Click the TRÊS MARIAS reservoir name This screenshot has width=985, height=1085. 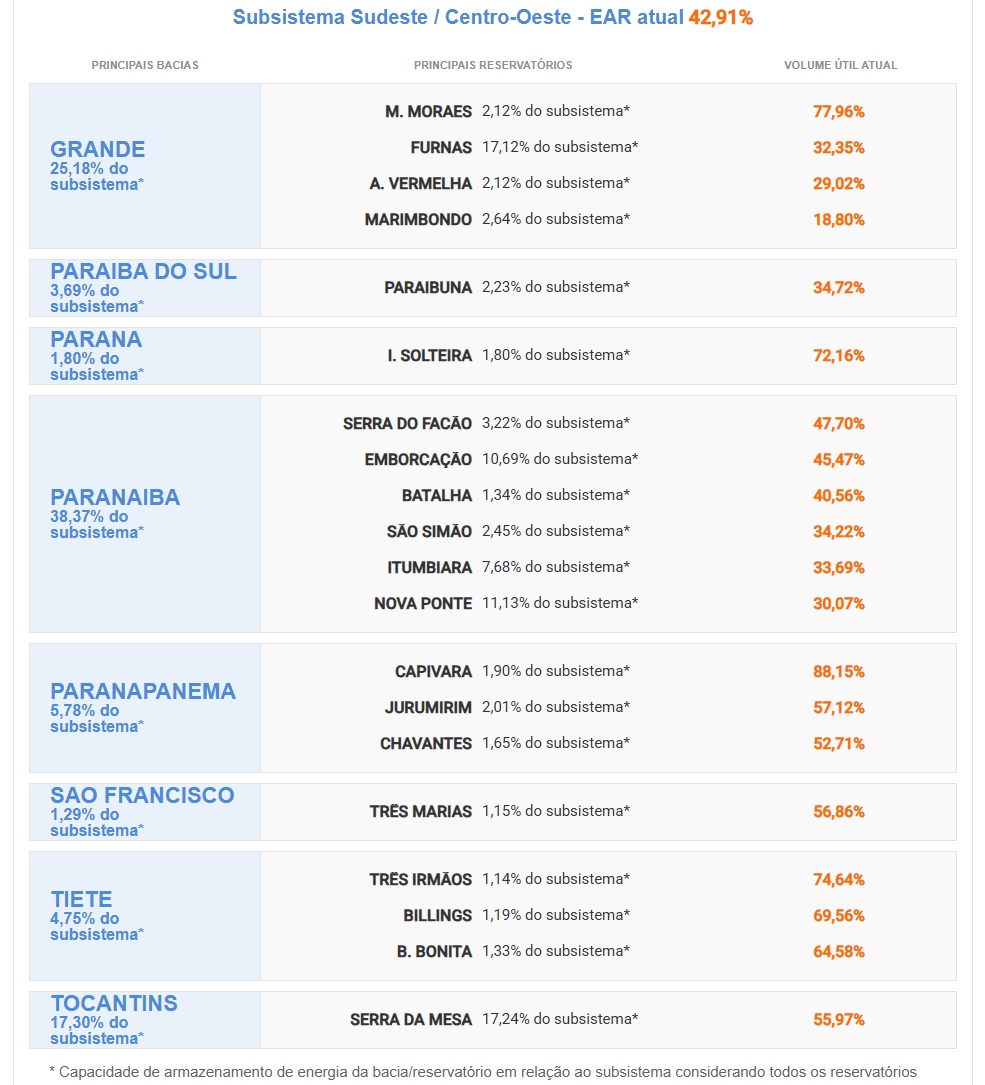pyautogui.click(x=420, y=812)
